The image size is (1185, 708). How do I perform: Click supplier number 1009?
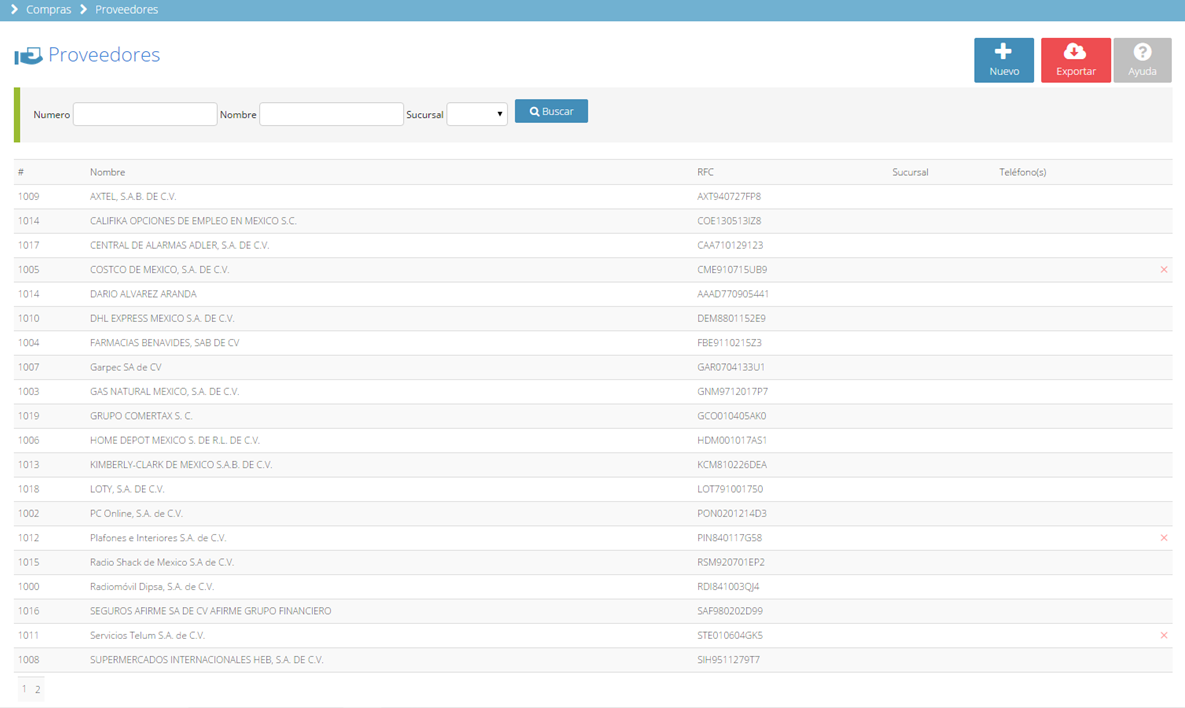tap(29, 196)
